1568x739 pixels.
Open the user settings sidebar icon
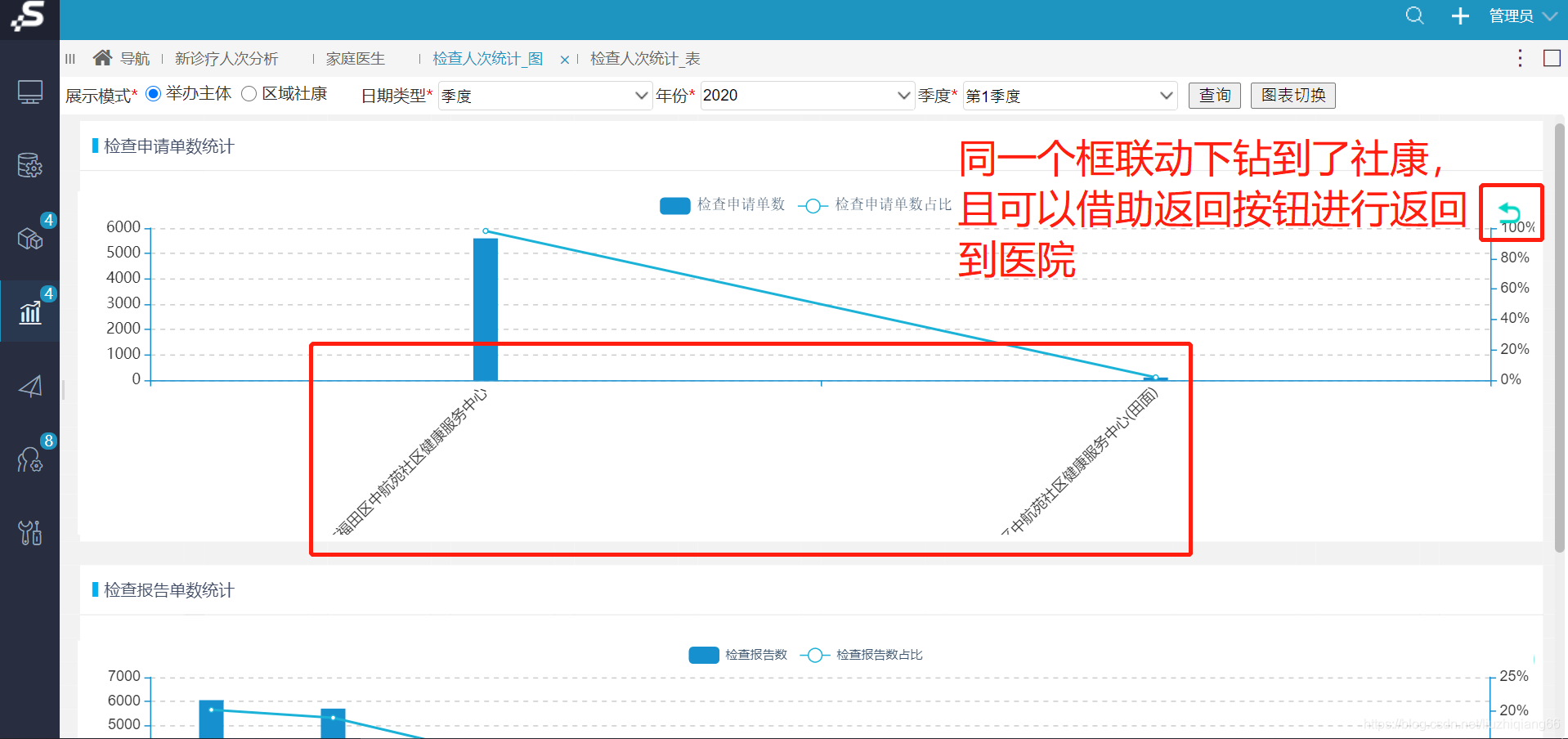pos(30,459)
